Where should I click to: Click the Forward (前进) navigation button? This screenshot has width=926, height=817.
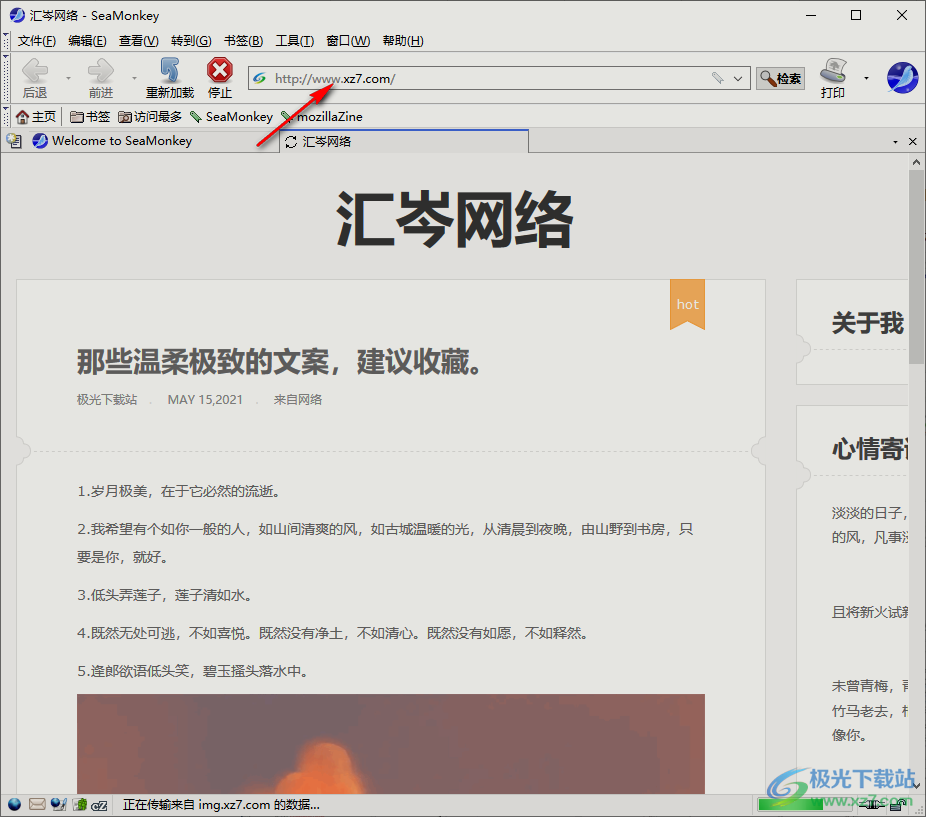(101, 78)
